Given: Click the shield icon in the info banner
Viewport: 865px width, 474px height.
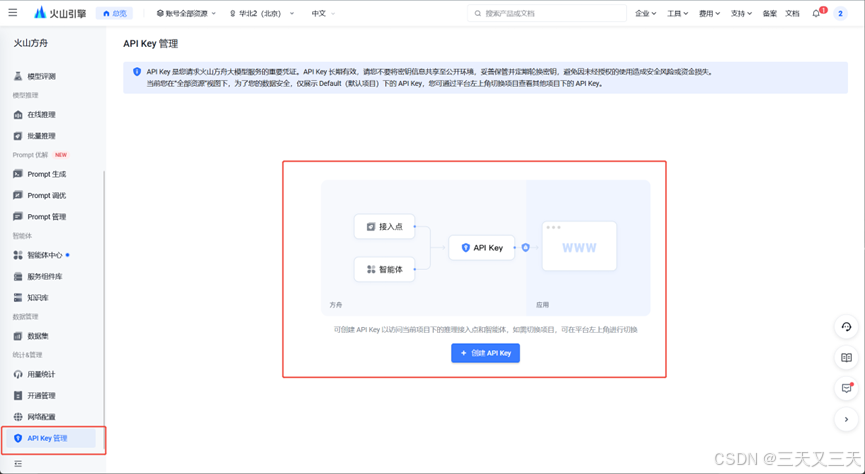Looking at the screenshot, I should pos(137,72).
